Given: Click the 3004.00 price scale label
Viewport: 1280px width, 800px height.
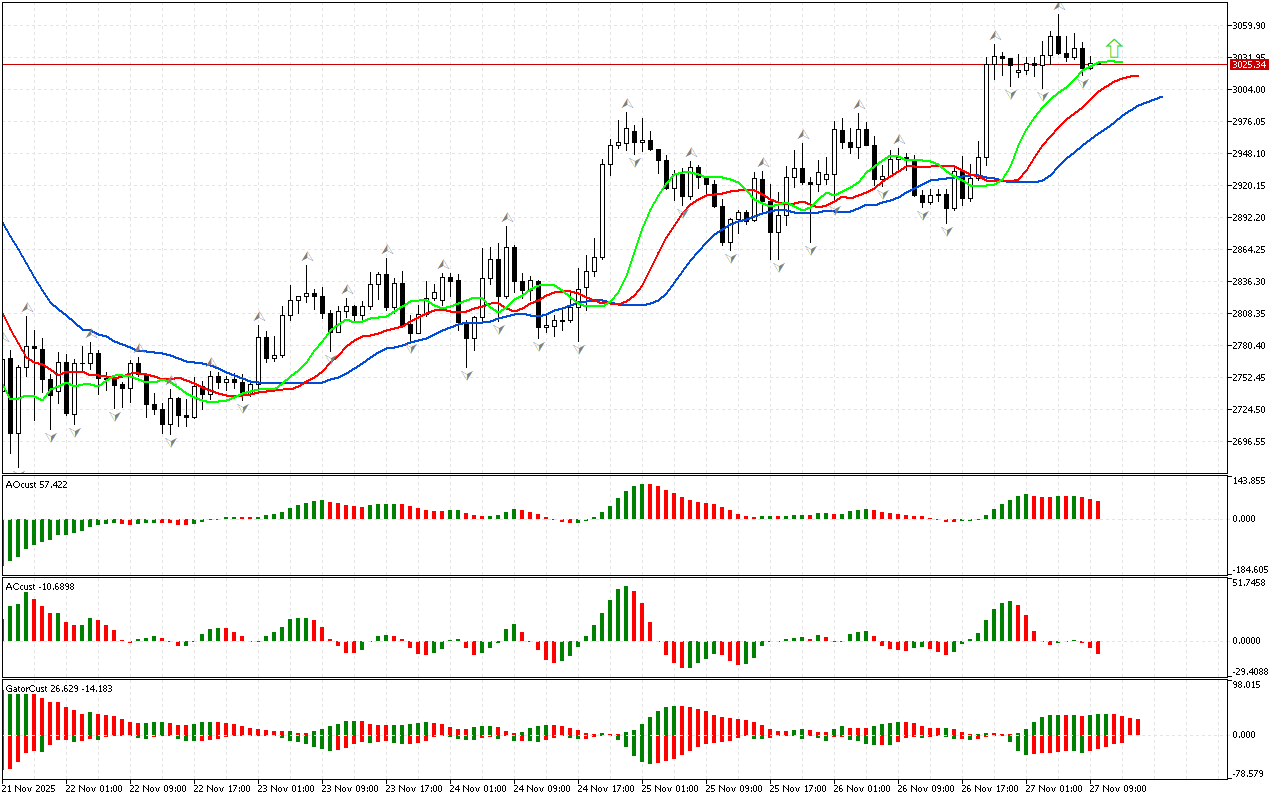Looking at the screenshot, I should tap(1249, 90).
